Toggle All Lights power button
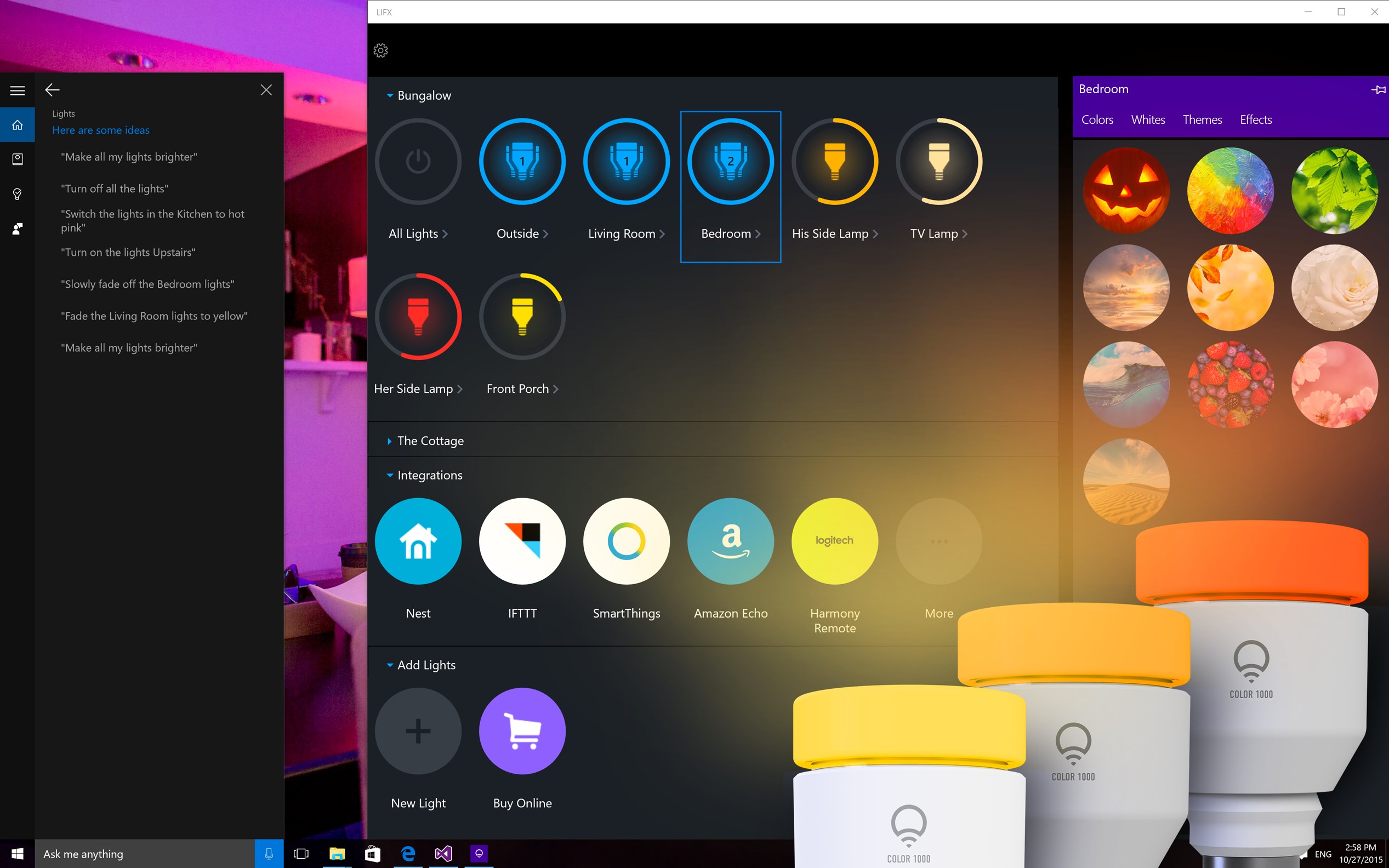 [x=418, y=161]
